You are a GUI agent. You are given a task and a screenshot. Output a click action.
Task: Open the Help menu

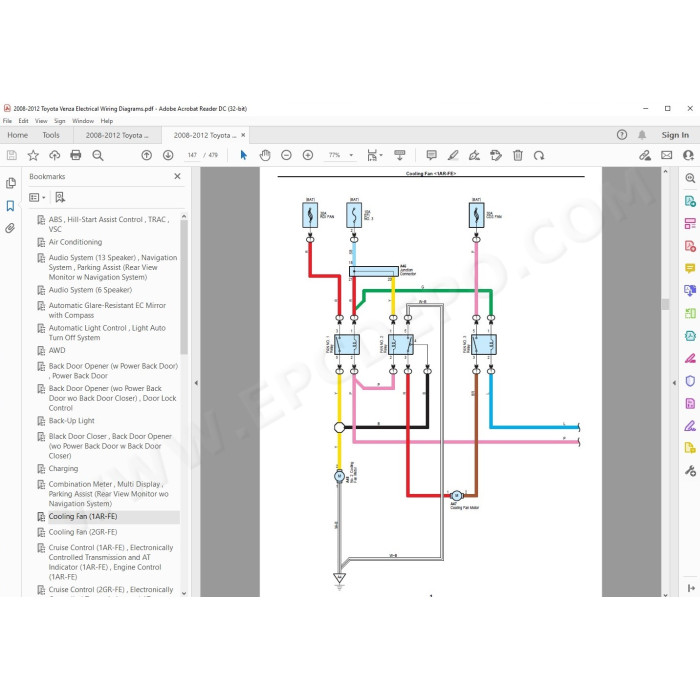pyautogui.click(x=107, y=121)
